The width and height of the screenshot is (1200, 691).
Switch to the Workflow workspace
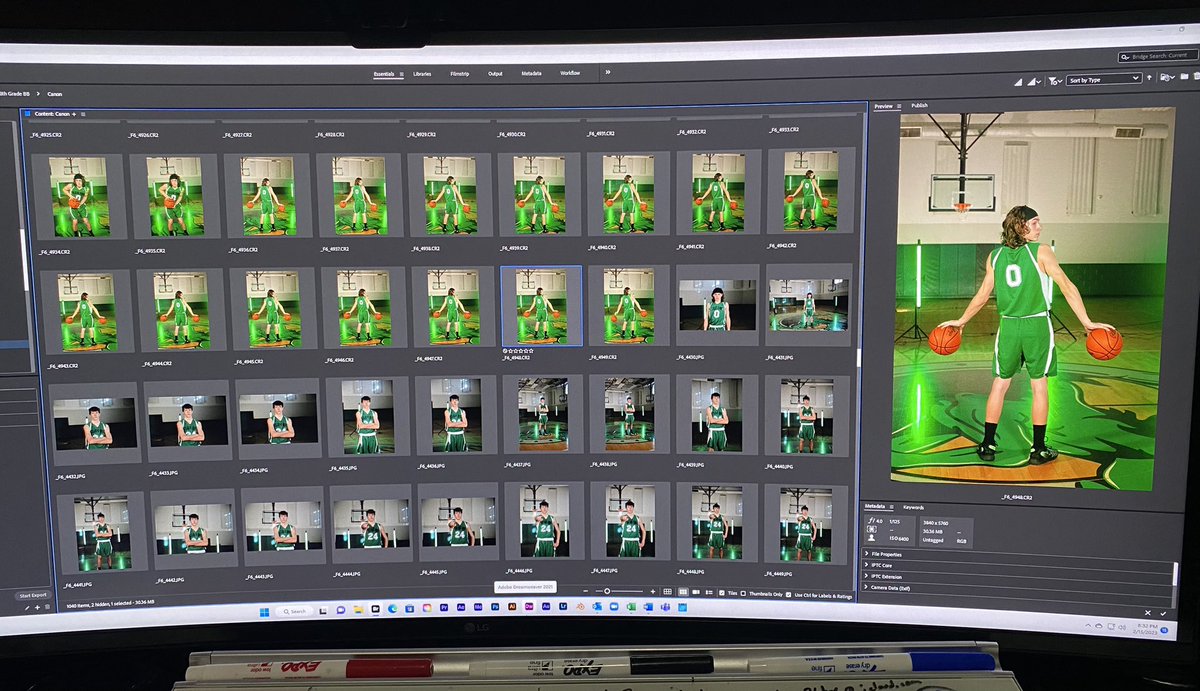coord(570,73)
